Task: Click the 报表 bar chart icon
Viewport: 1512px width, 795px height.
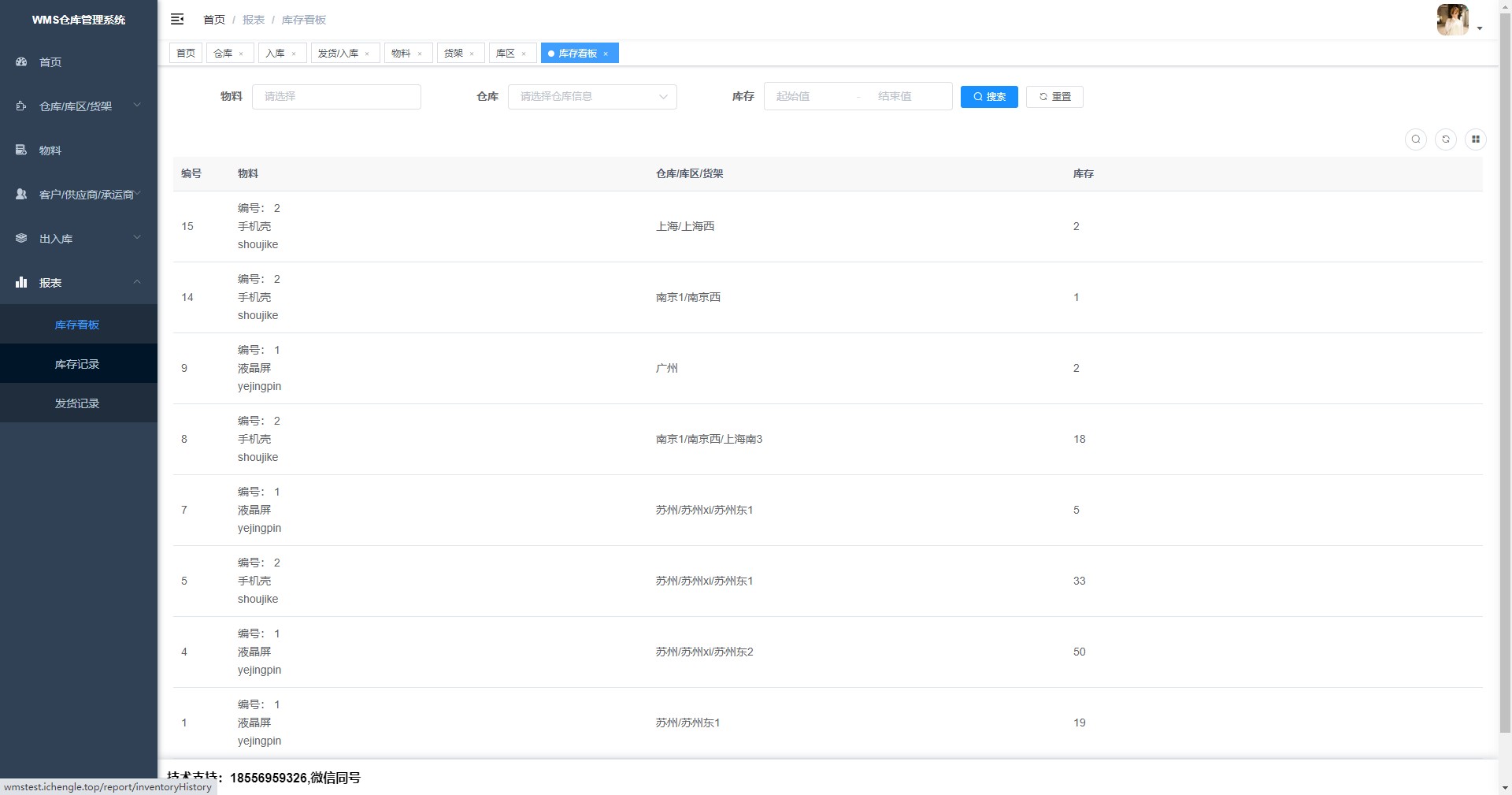Action: [x=21, y=282]
